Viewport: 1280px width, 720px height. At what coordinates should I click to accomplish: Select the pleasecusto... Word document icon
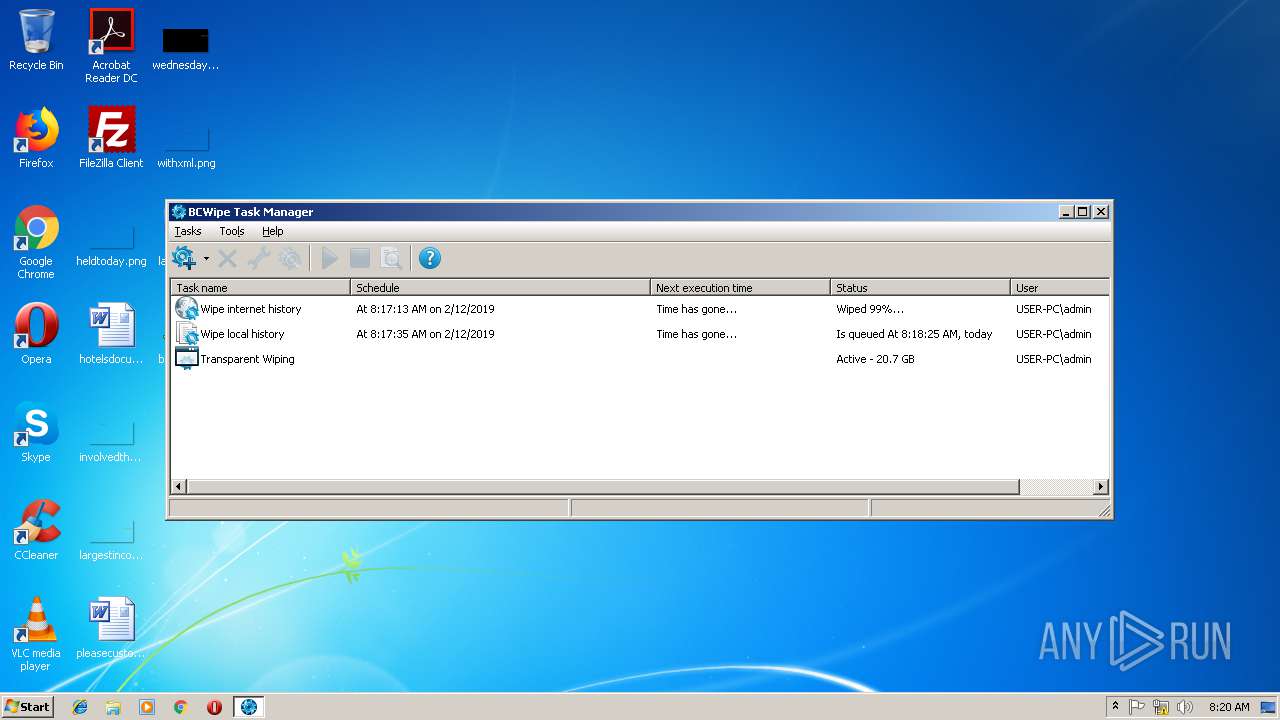111,628
